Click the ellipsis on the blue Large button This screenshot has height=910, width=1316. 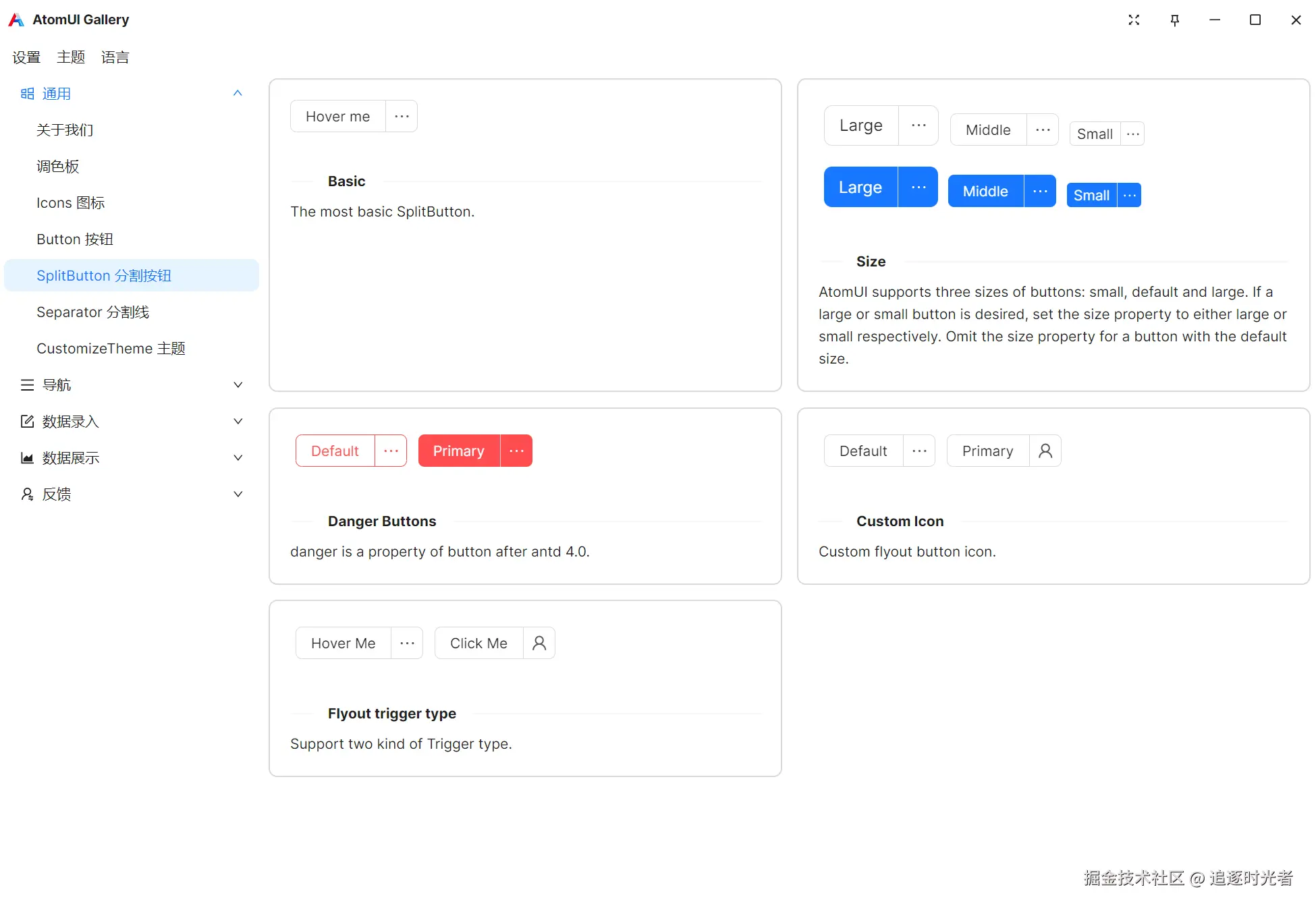[x=918, y=187]
